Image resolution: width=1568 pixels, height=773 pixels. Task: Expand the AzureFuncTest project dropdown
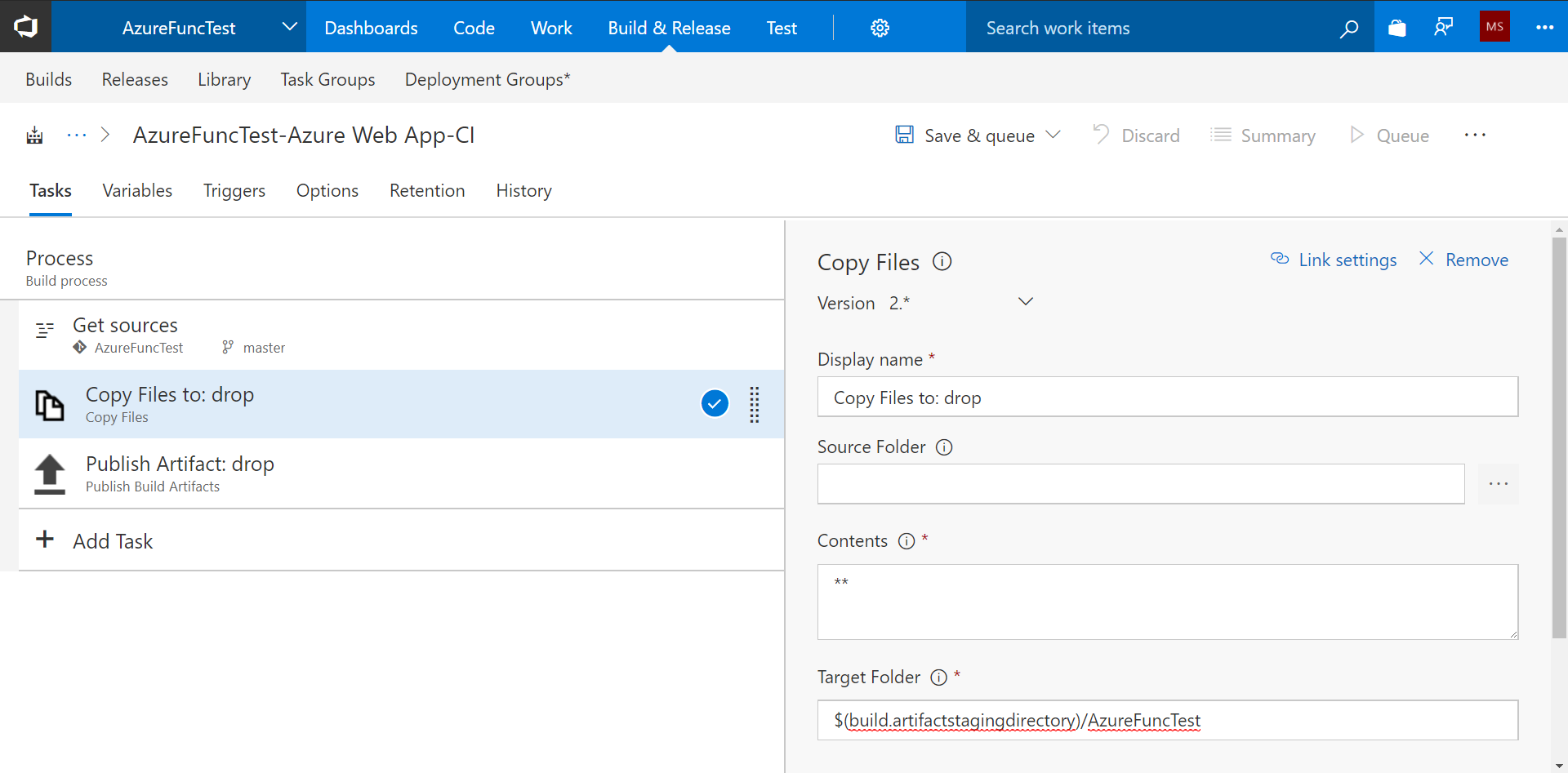[289, 27]
